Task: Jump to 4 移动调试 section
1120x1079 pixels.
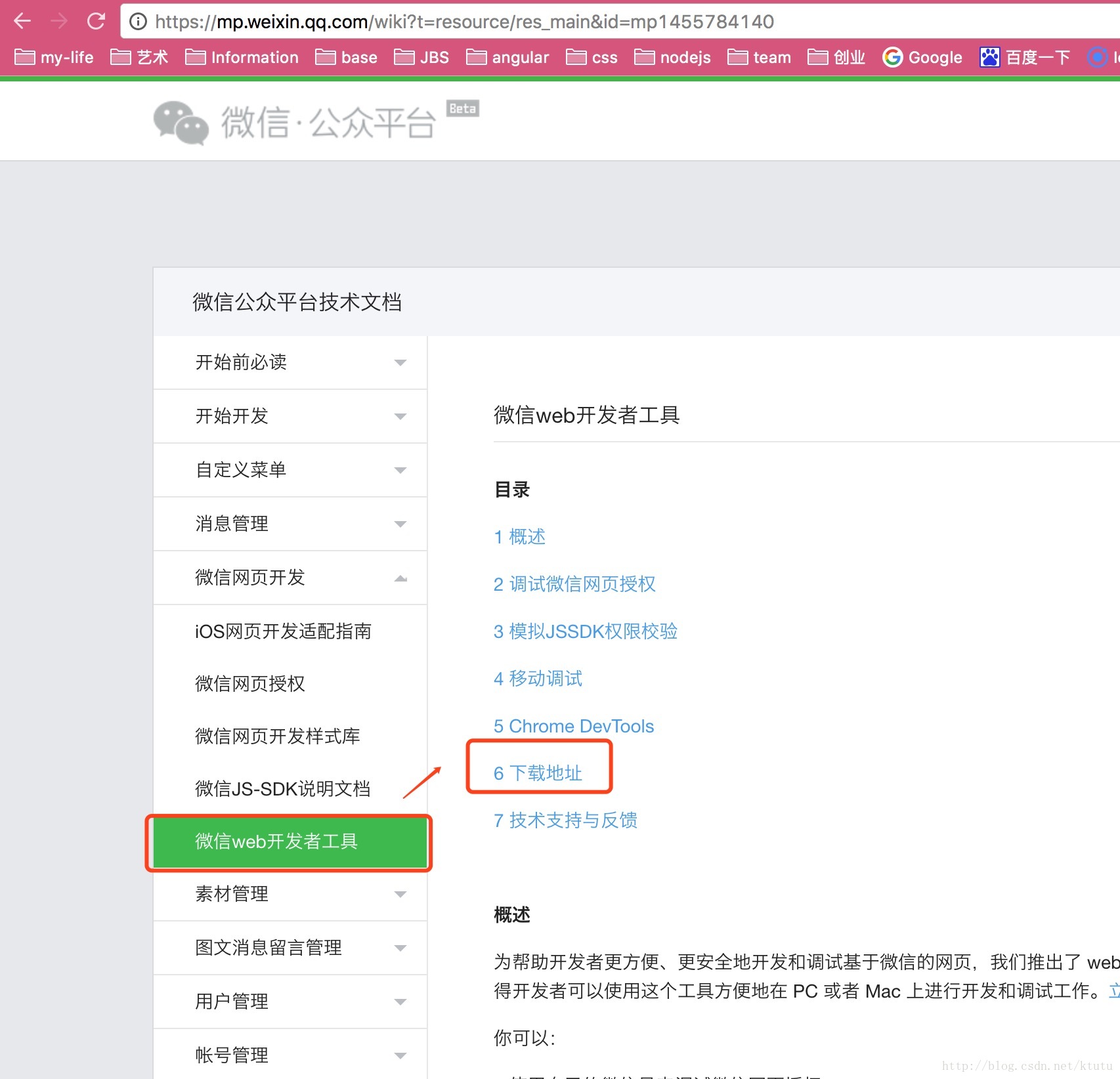Action: tap(538, 679)
